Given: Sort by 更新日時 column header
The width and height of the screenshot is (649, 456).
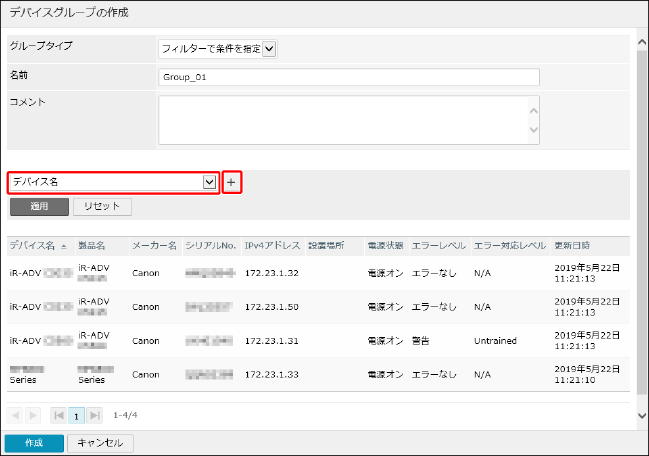Looking at the screenshot, I should (572, 245).
